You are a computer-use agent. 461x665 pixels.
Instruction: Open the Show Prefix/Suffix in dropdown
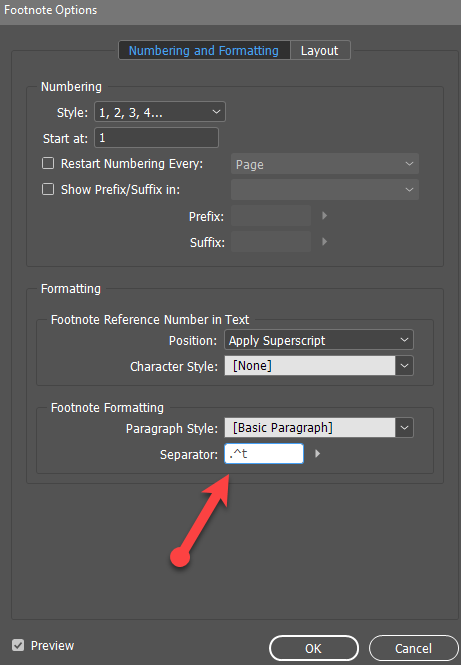(x=325, y=190)
